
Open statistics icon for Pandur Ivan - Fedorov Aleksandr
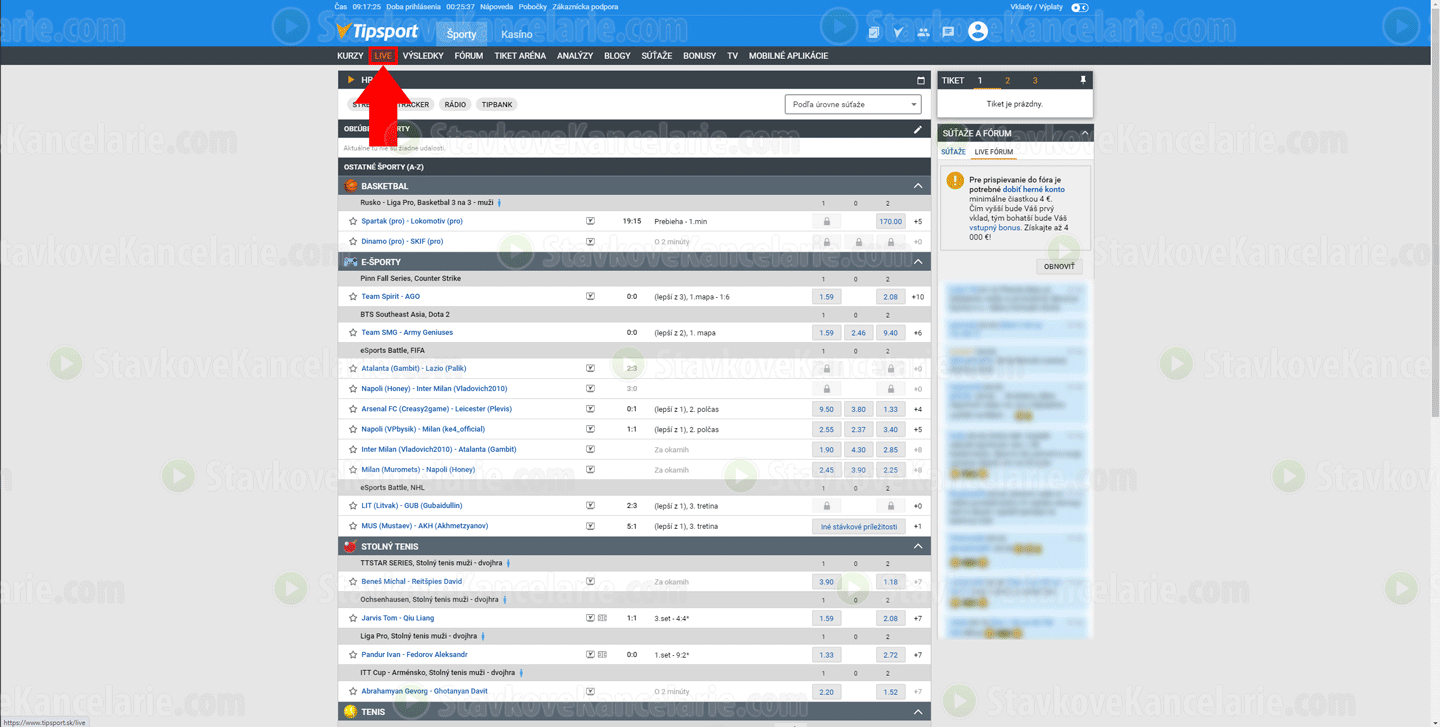(602, 655)
